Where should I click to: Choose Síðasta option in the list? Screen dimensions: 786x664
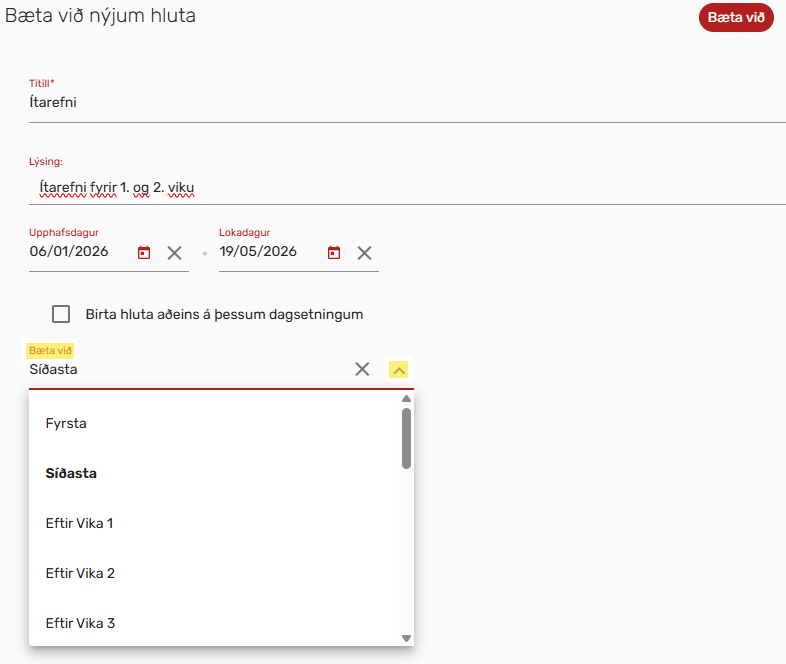point(71,473)
